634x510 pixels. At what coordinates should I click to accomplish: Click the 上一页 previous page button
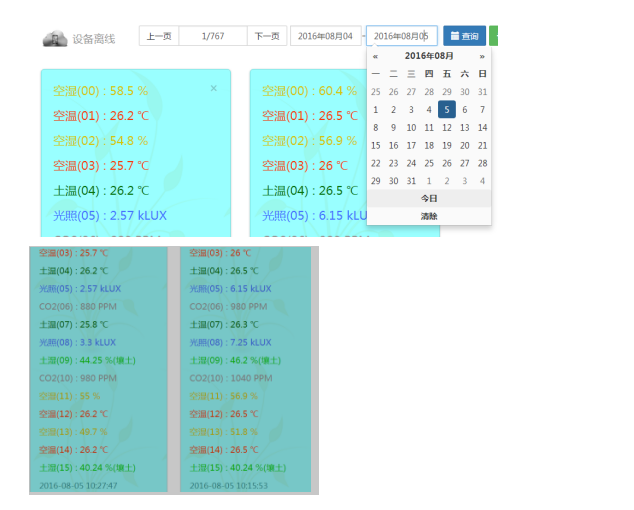[158, 36]
